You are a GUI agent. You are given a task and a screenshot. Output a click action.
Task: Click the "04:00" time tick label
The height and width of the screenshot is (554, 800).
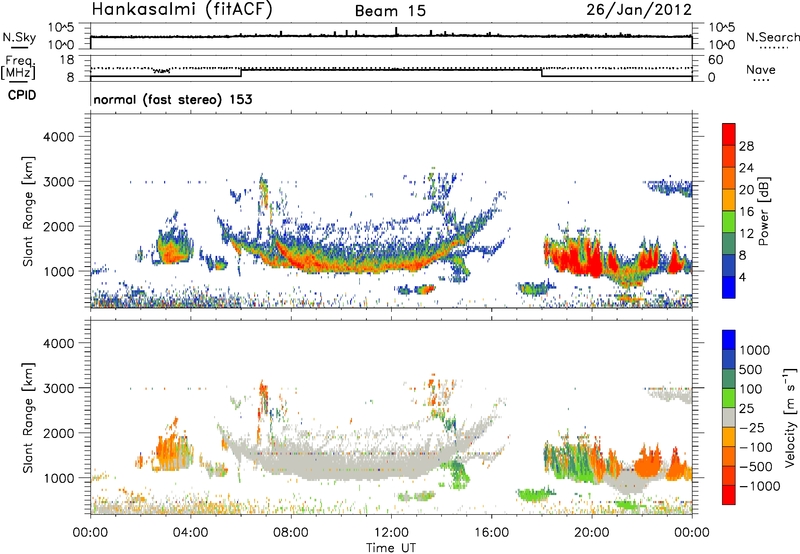point(190,533)
